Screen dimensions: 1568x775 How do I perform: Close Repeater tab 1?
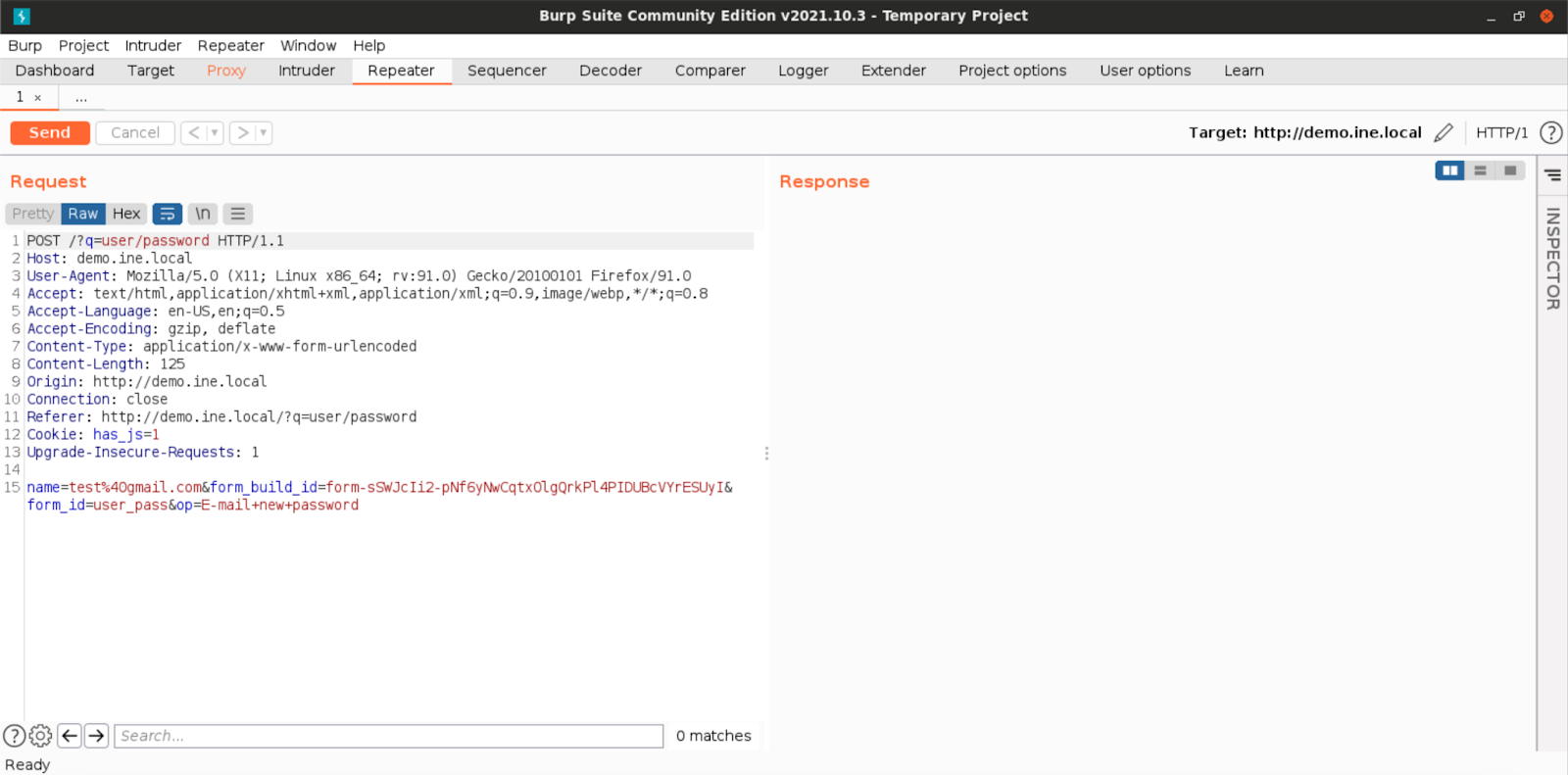click(x=38, y=98)
